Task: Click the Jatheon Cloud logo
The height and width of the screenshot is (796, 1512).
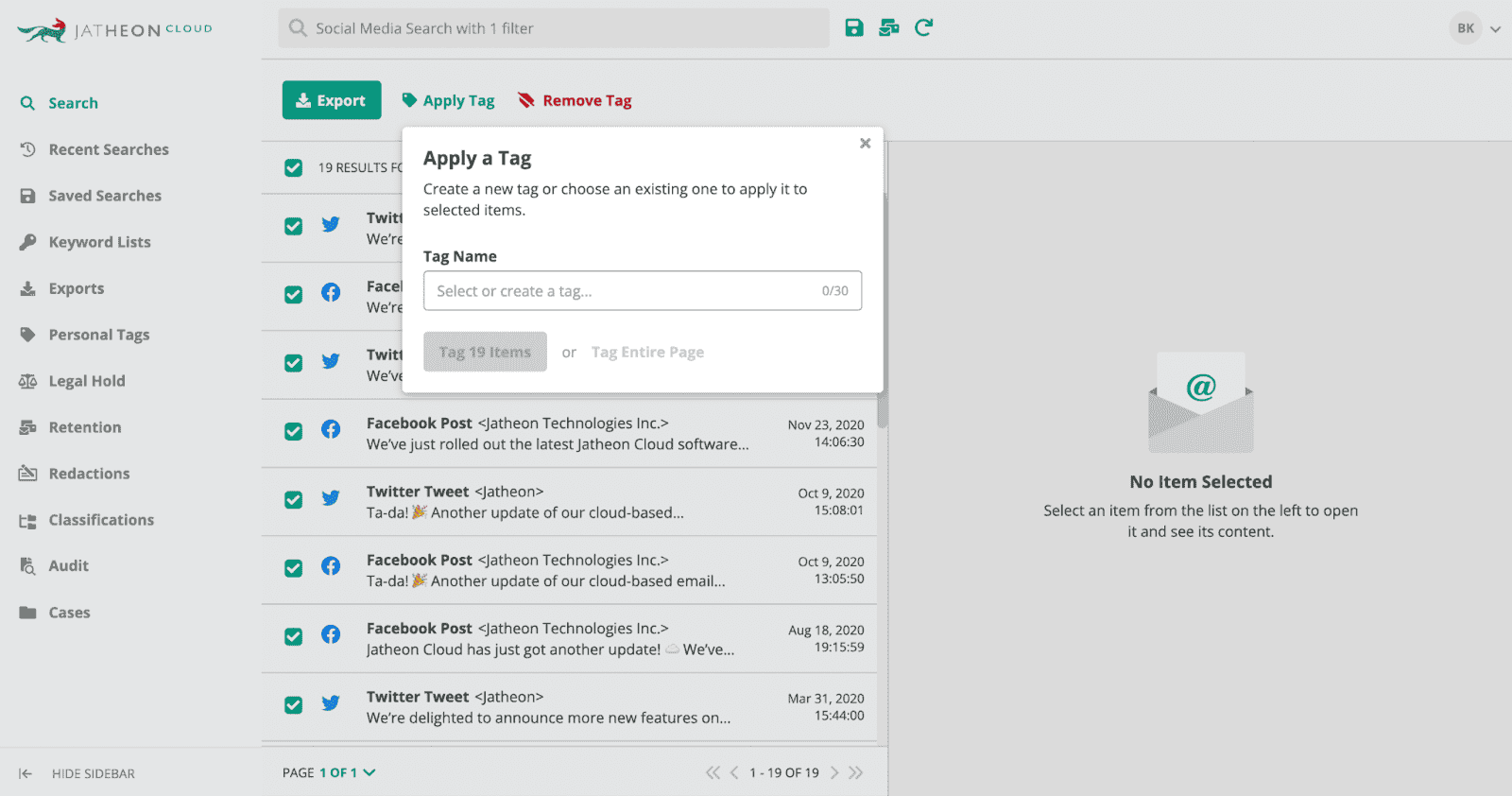Action: (114, 30)
